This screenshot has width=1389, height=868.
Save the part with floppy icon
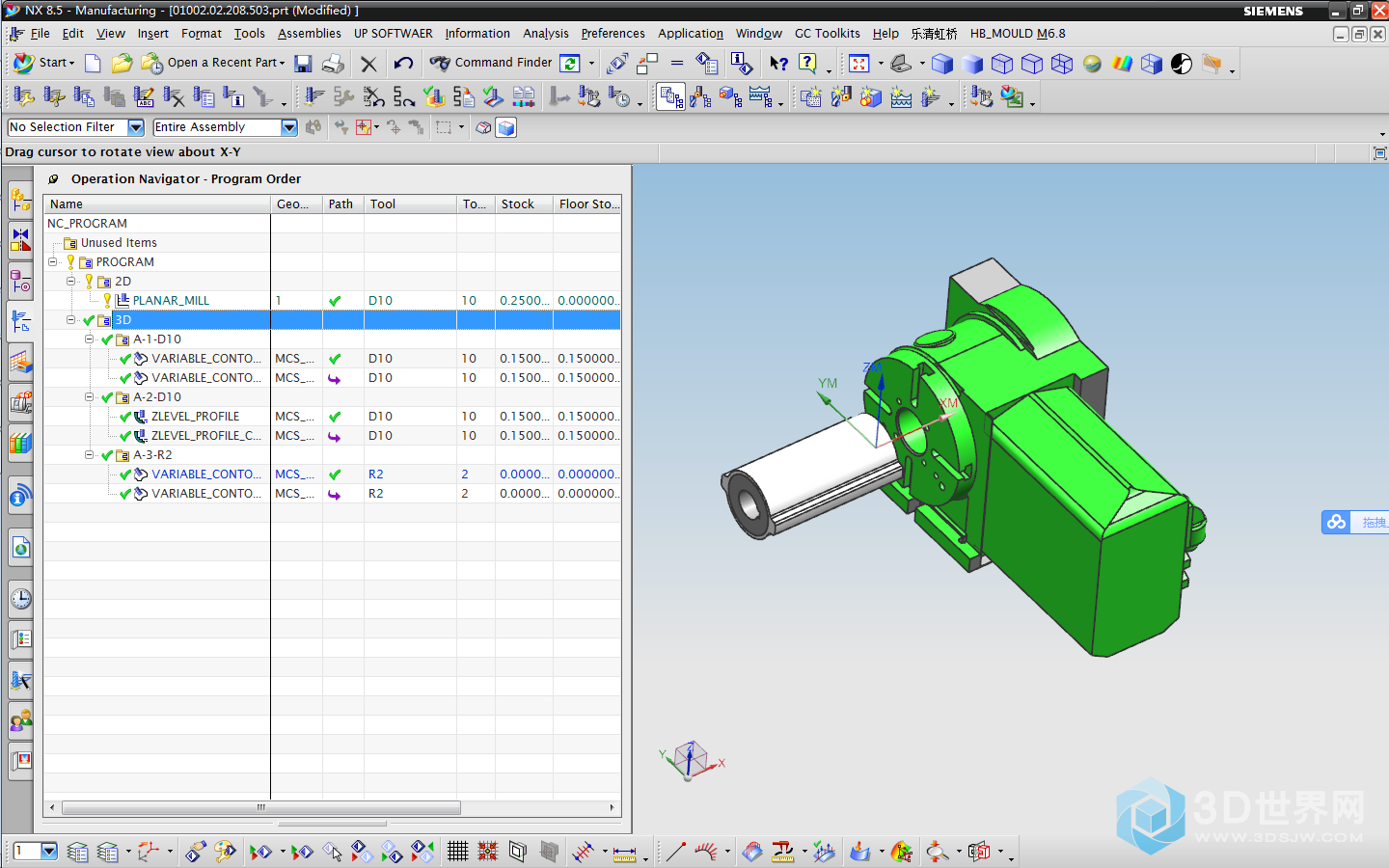coord(303,64)
